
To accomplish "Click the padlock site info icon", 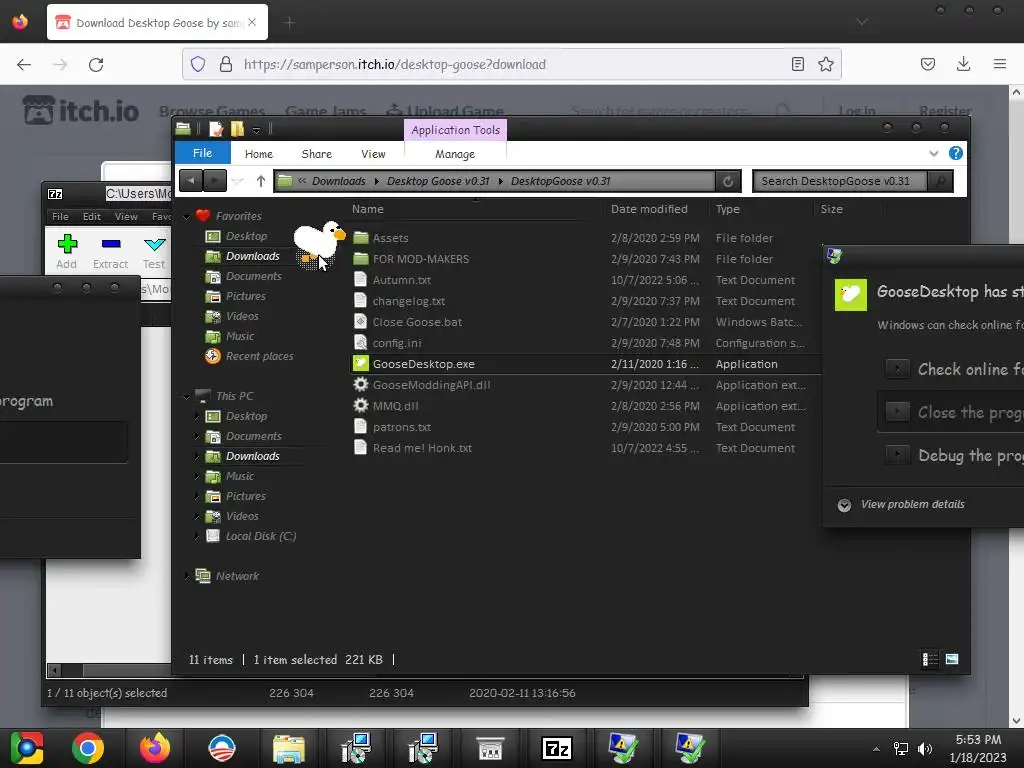I will (226, 64).
